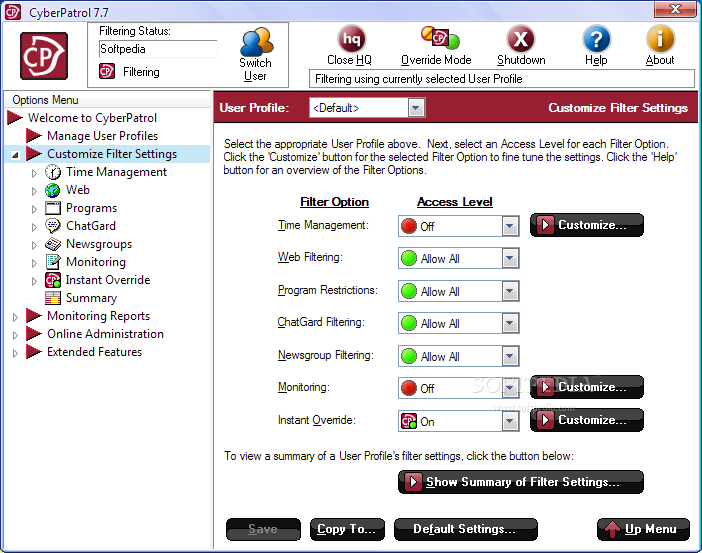This screenshot has width=702, height=553.
Task: Click the Web globe icon in tree
Action: click(53, 190)
